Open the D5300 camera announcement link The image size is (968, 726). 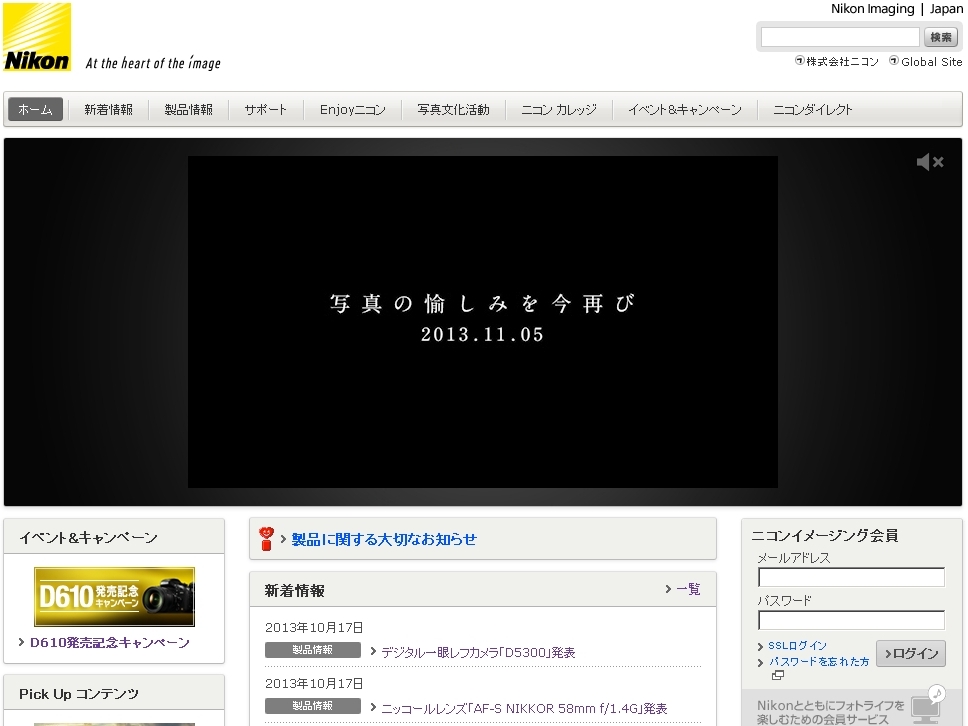[x=478, y=652]
